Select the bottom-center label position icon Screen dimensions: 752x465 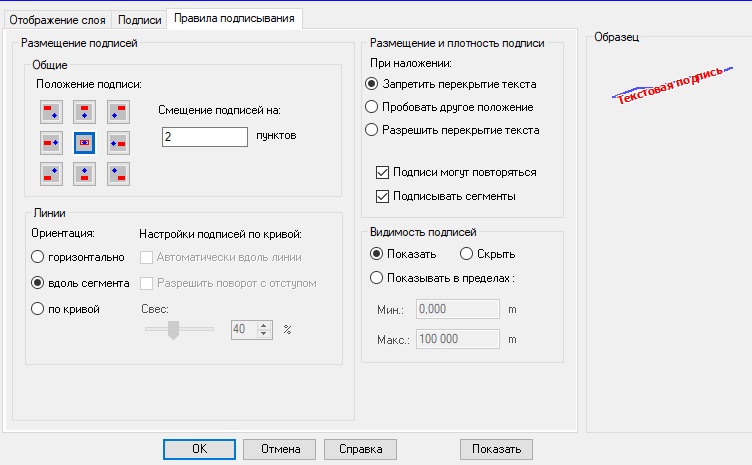coord(85,174)
